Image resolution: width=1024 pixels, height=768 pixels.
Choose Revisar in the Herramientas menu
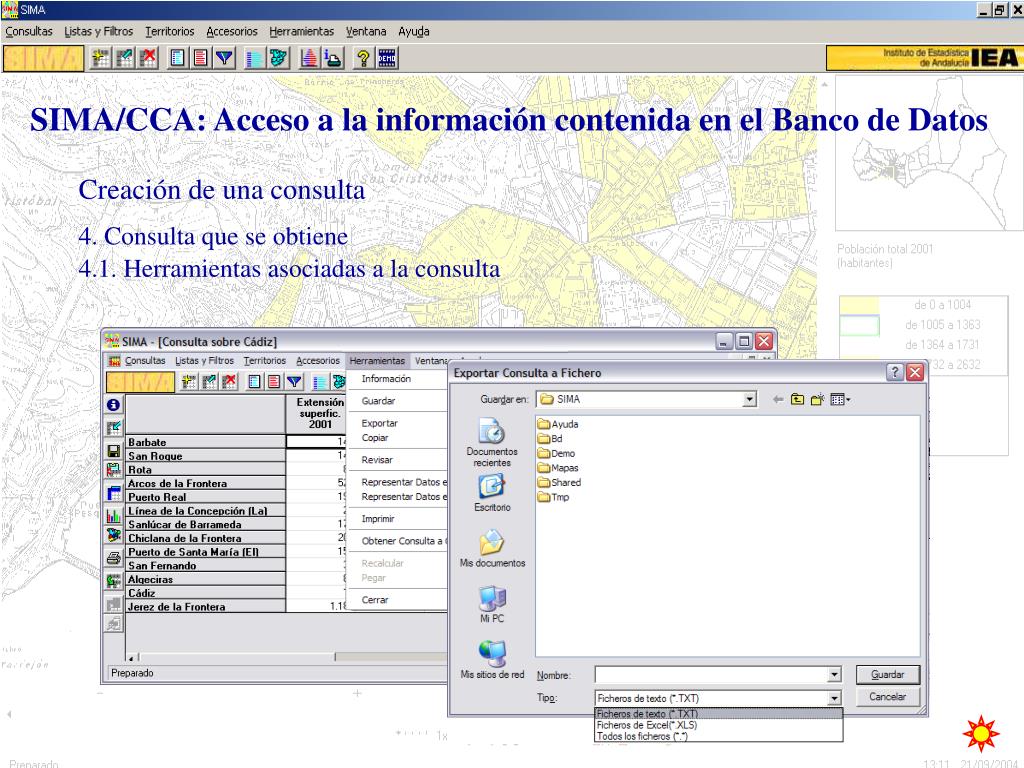[x=377, y=460]
